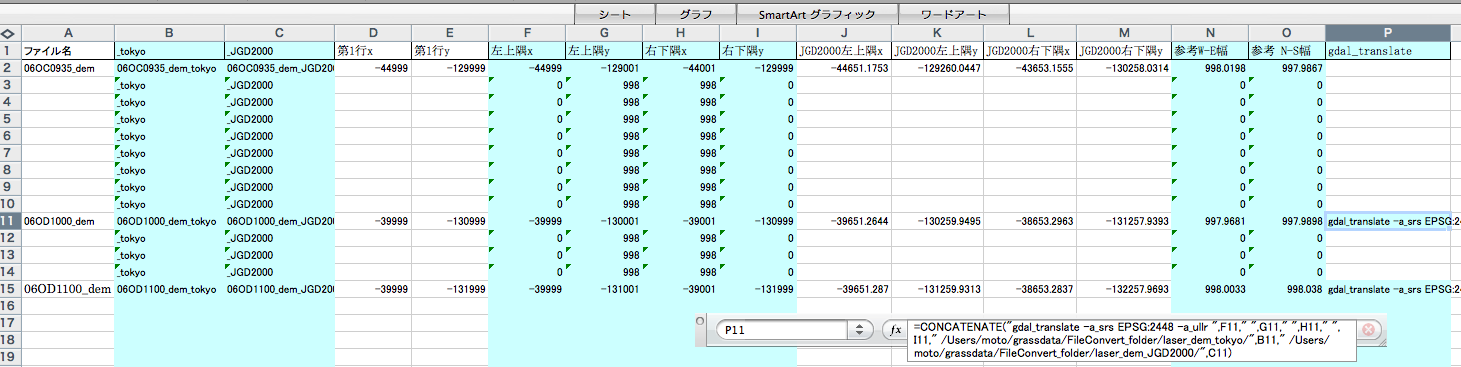Select cell containing 06OC0935_dem
1461x367 pixels.
pyautogui.click(x=67, y=67)
